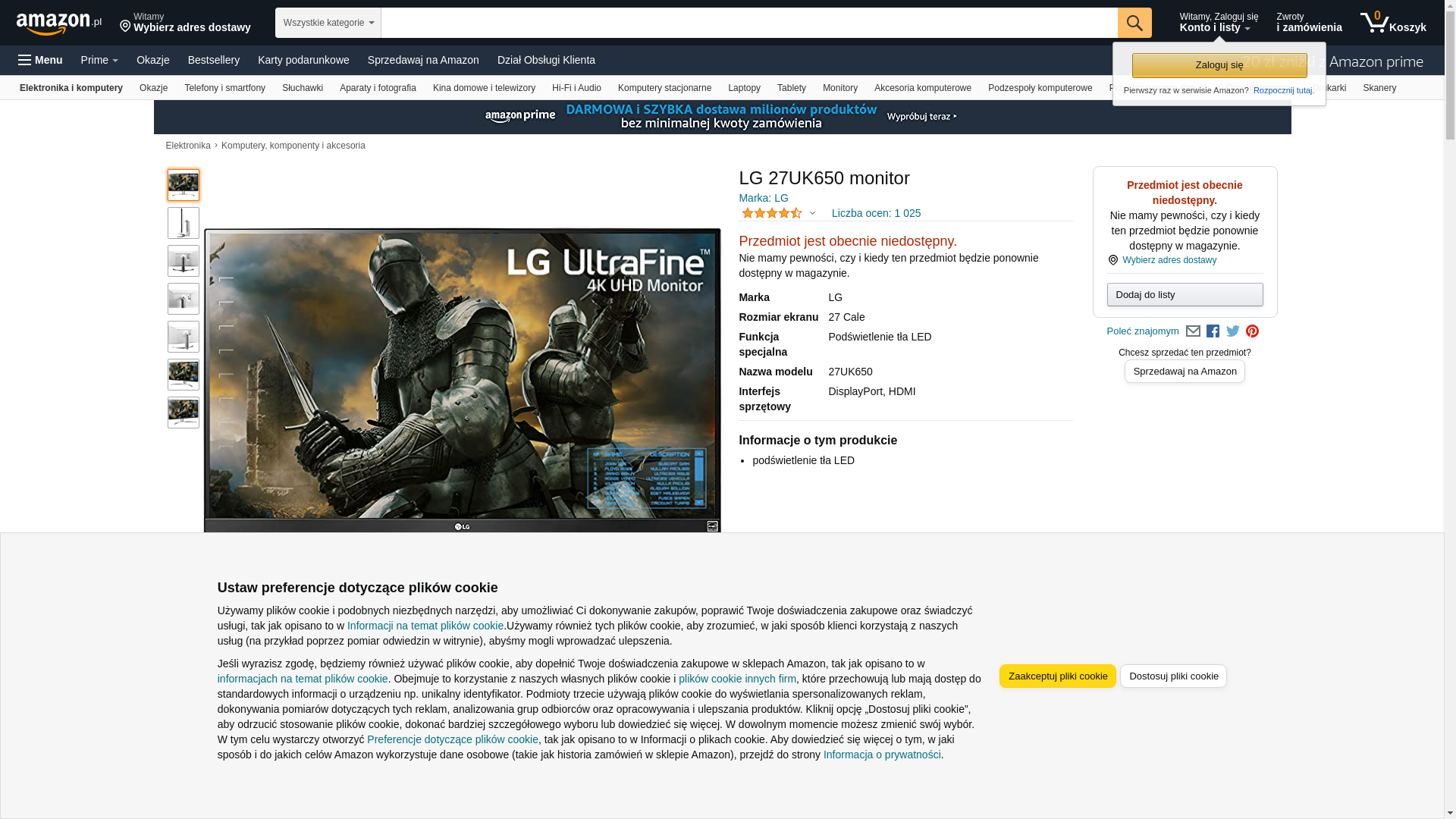Share product on Twitter icon

click(x=1232, y=331)
